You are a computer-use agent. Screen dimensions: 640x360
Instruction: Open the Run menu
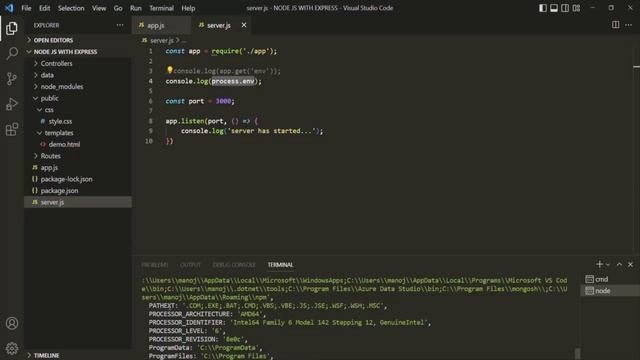(x=136, y=8)
